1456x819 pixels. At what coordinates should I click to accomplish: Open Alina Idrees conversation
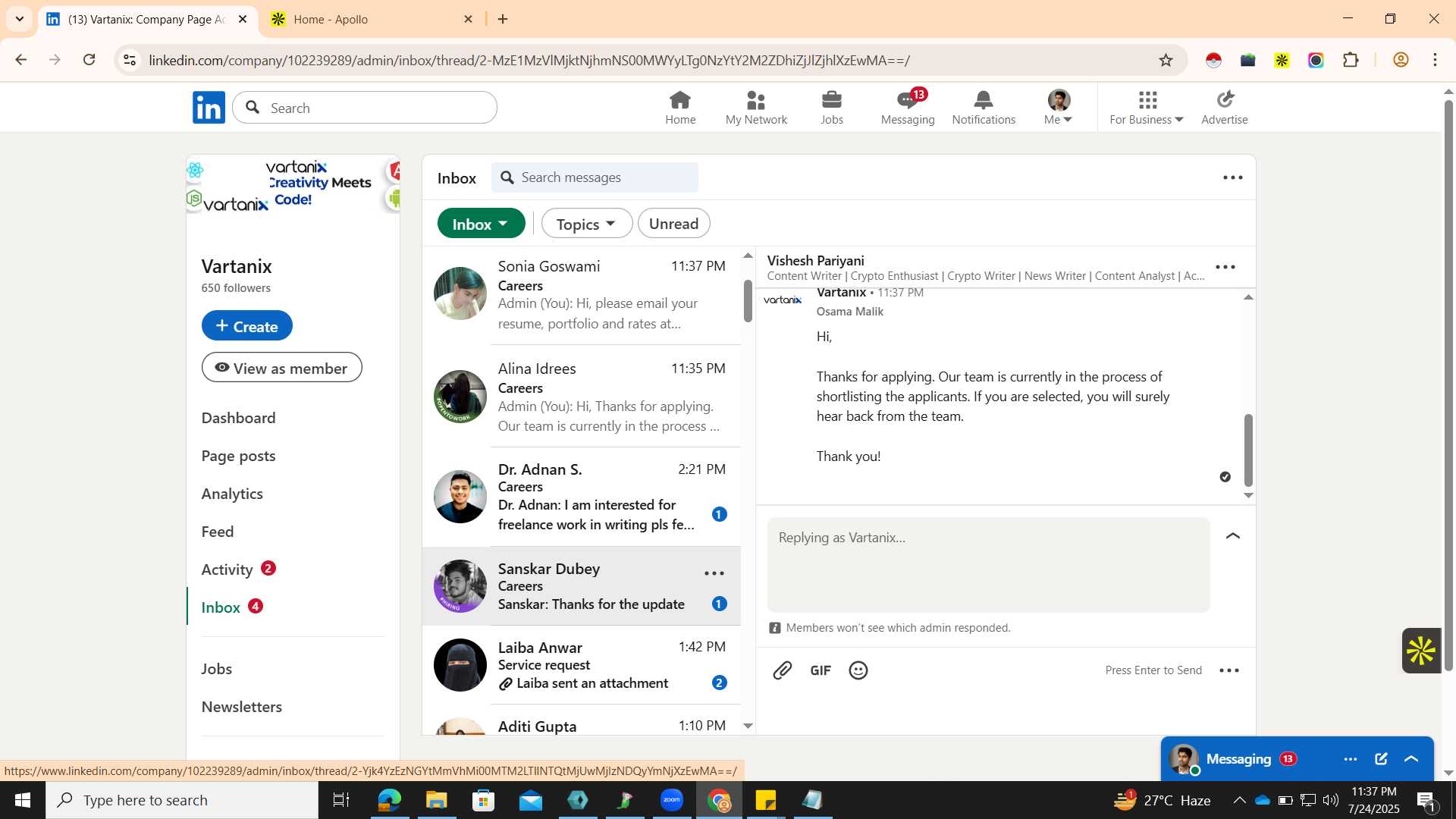click(582, 397)
